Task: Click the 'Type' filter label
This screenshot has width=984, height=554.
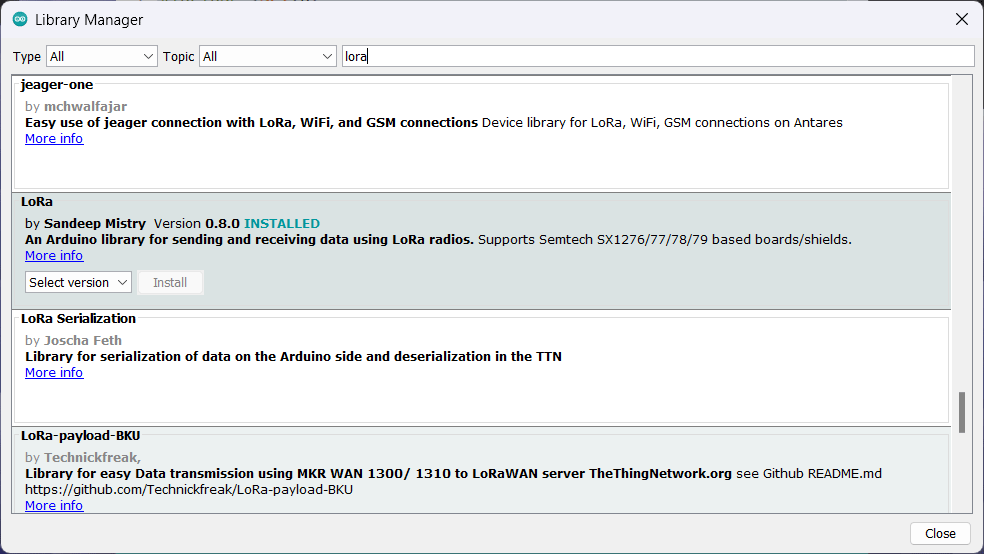Action: coord(27,56)
